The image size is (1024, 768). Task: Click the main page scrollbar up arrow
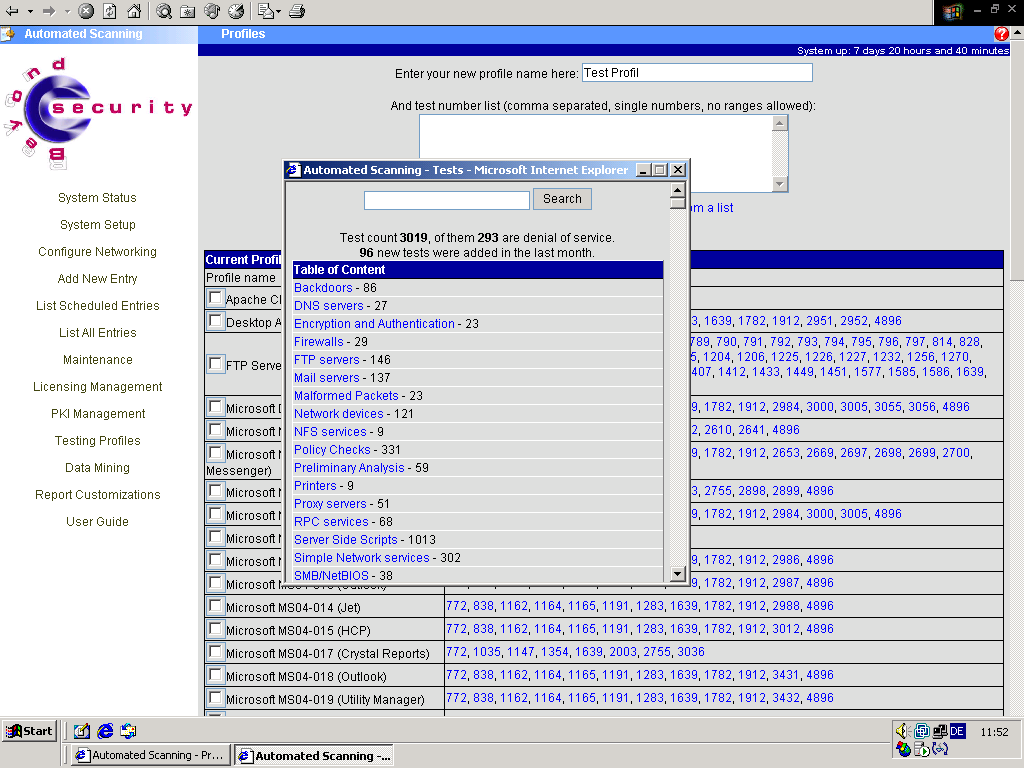[x=1017, y=33]
